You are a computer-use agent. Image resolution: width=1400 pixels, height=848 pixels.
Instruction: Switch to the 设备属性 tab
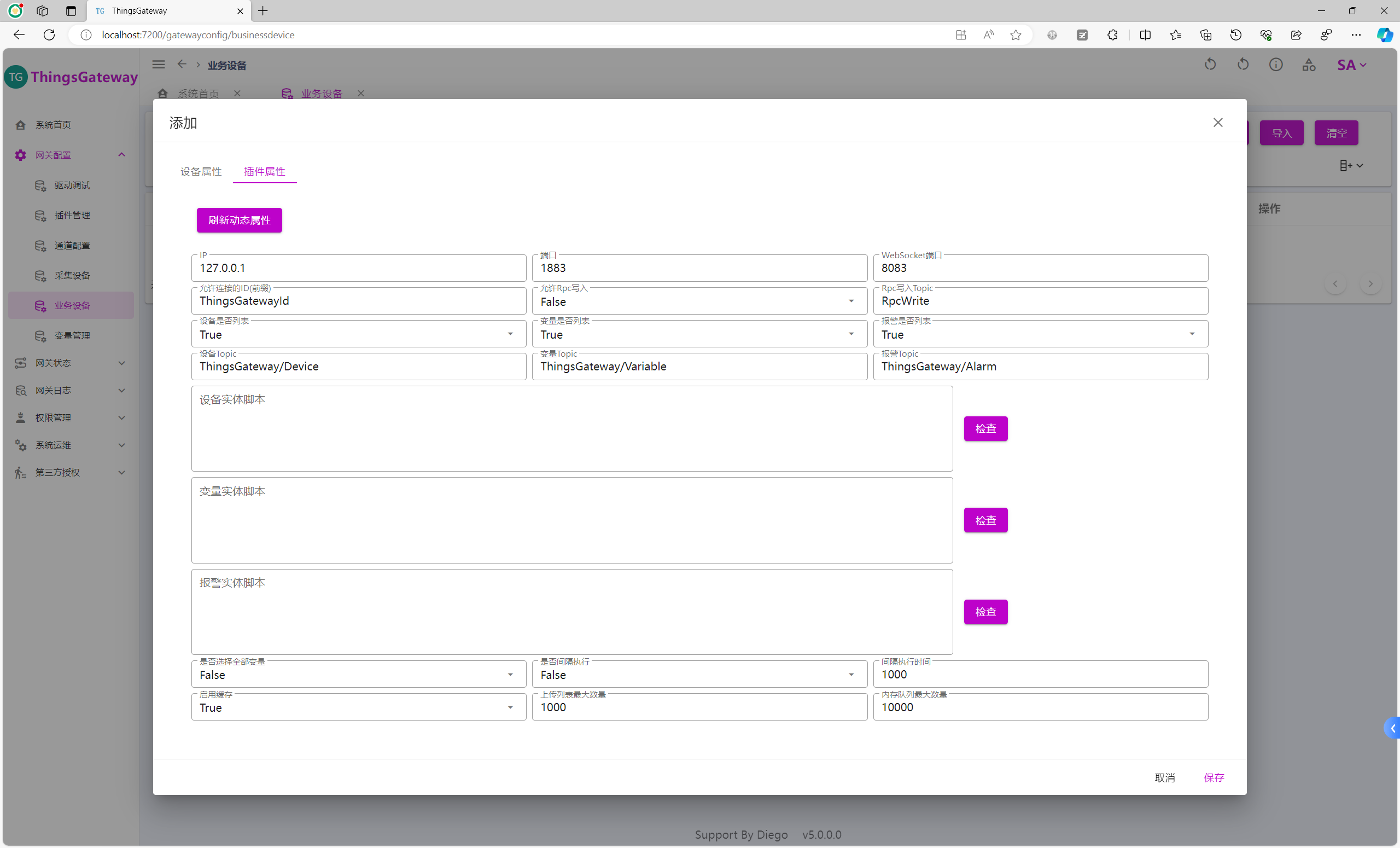click(201, 172)
